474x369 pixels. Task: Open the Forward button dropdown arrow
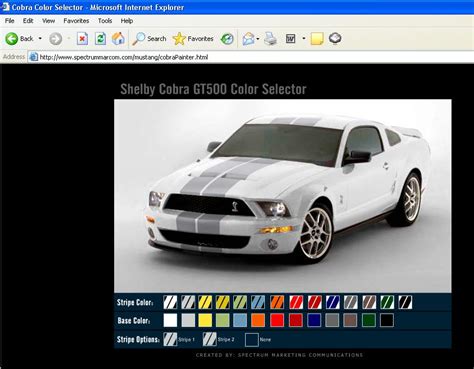coord(69,39)
